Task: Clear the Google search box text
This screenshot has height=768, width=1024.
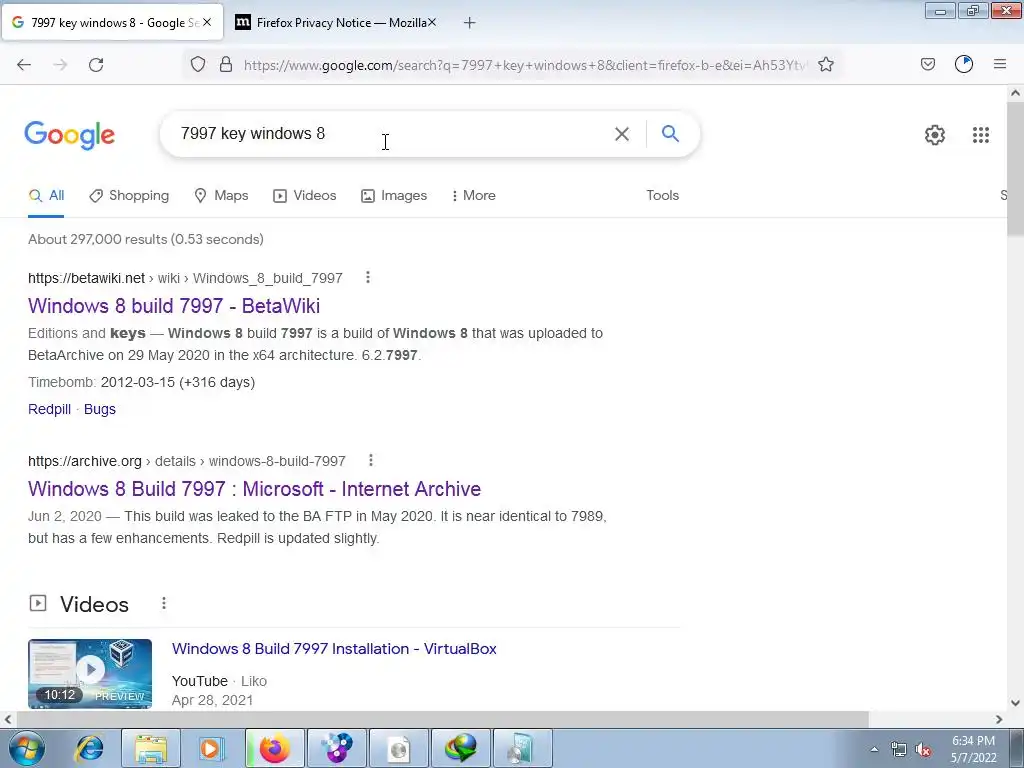Action: pos(622,134)
